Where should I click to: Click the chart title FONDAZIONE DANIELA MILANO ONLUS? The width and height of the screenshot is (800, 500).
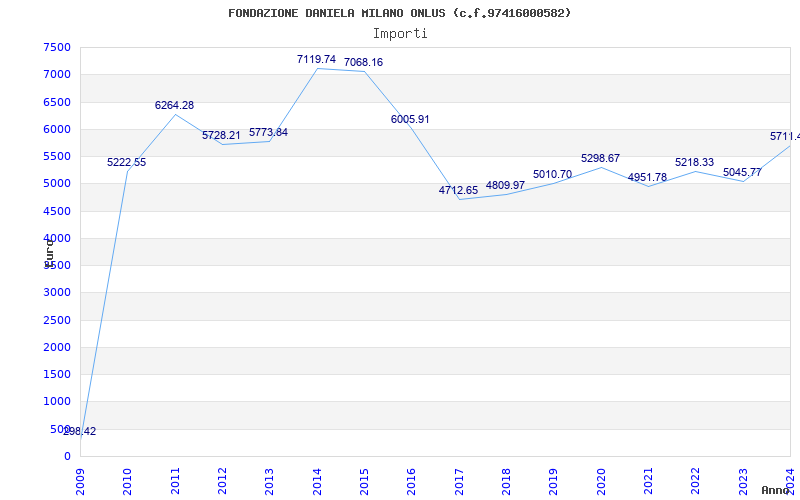point(399,13)
